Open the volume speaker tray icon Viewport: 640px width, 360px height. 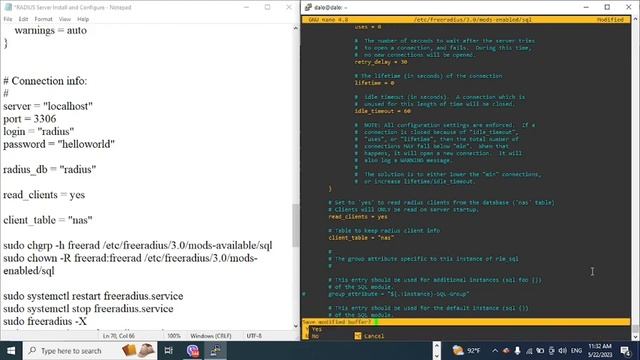pyautogui.click(x=562, y=351)
